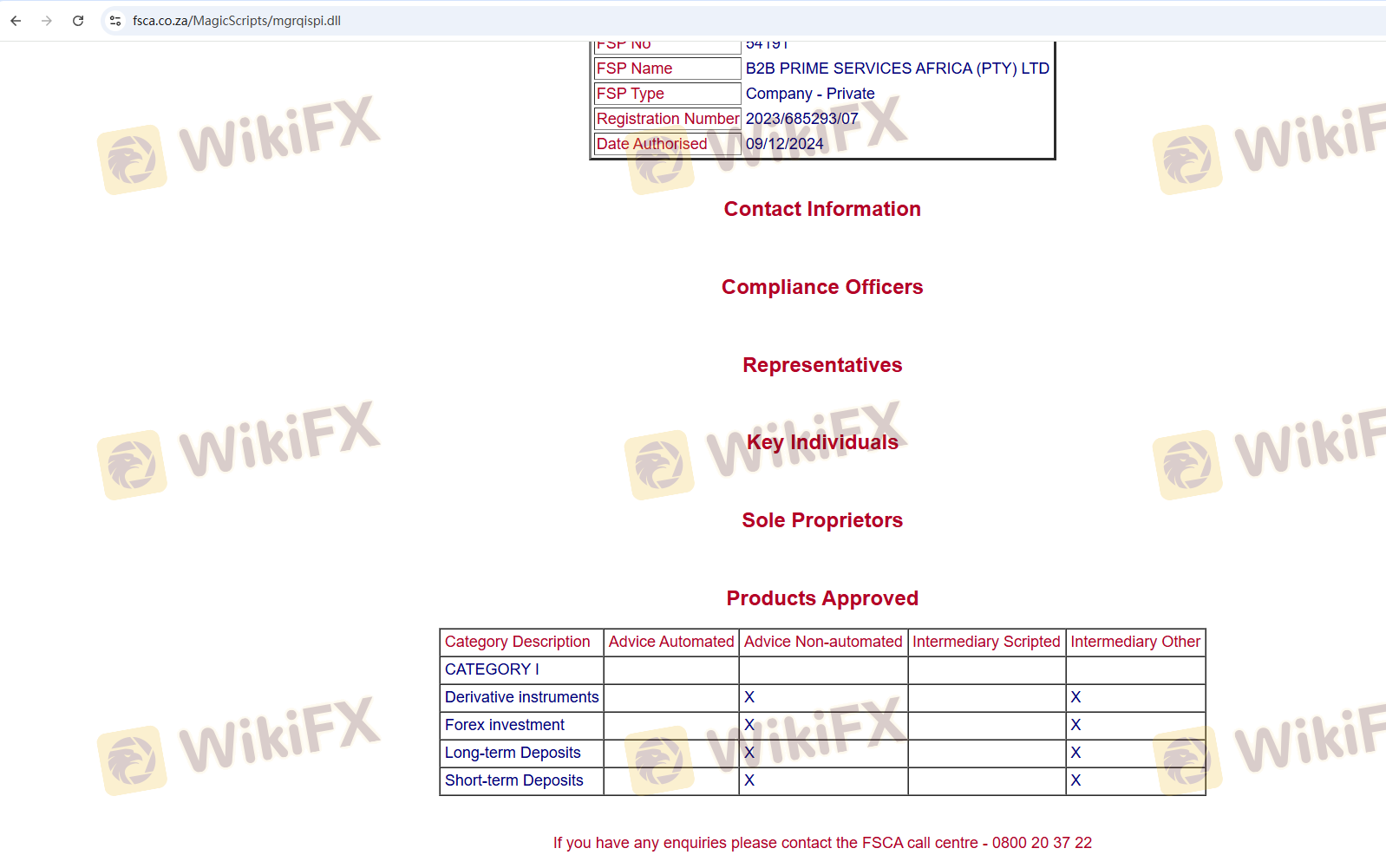This screenshot has height=868, width=1386.
Task: Click the Contact Information heading
Action: pyautogui.click(x=822, y=209)
